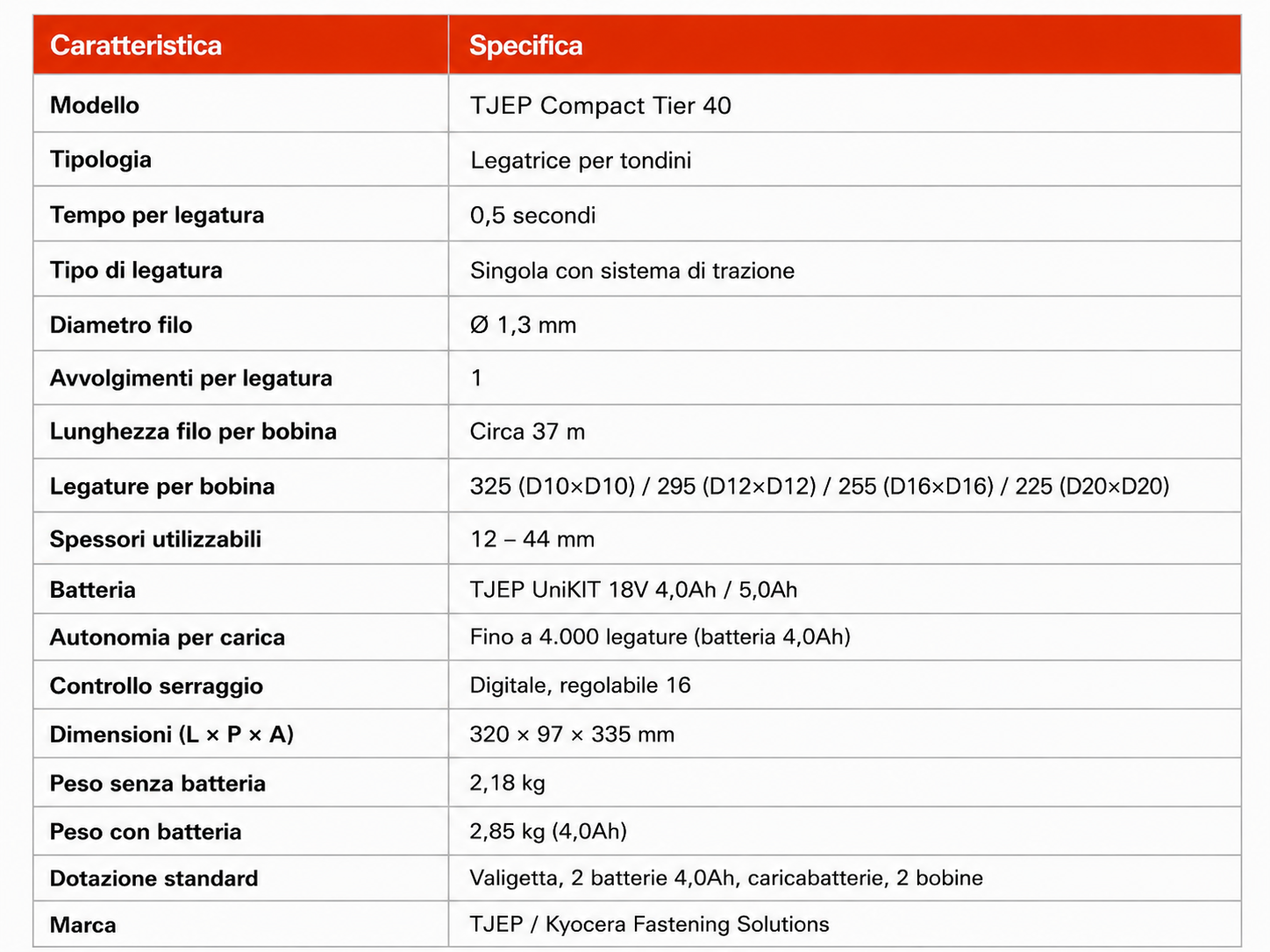Select the 0,5 secondi value
The height and width of the screenshot is (952, 1270).
click(x=532, y=216)
